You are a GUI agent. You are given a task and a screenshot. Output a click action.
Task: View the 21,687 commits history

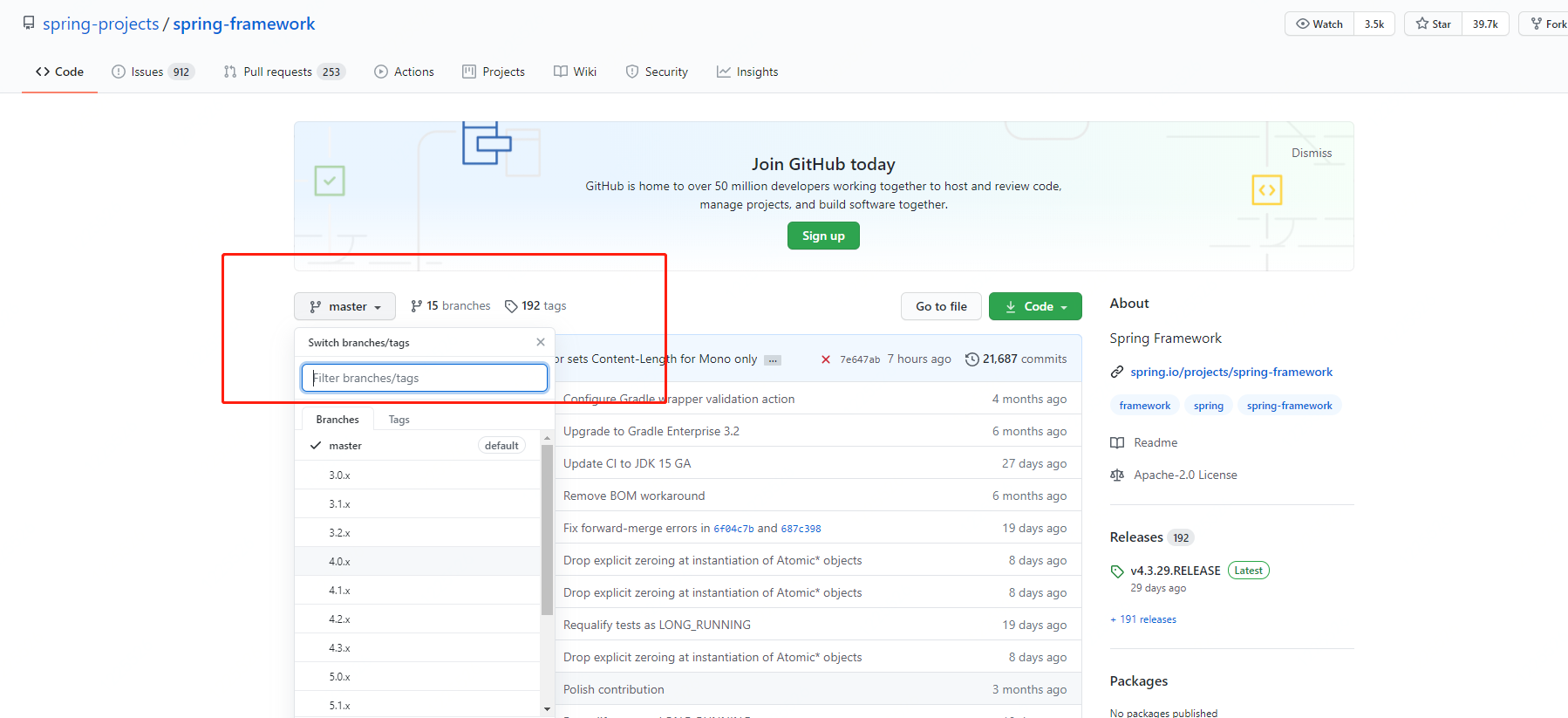click(x=1016, y=359)
